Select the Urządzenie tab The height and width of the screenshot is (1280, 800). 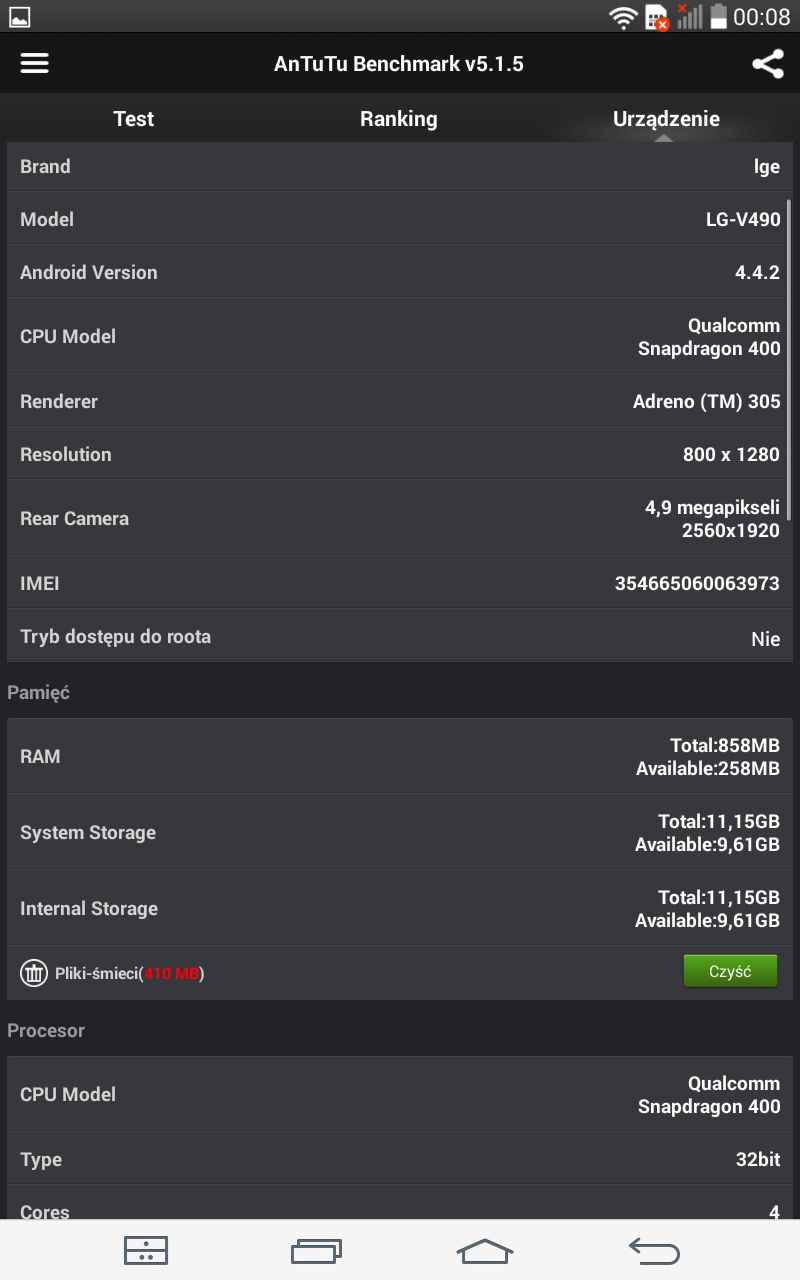[x=666, y=119]
